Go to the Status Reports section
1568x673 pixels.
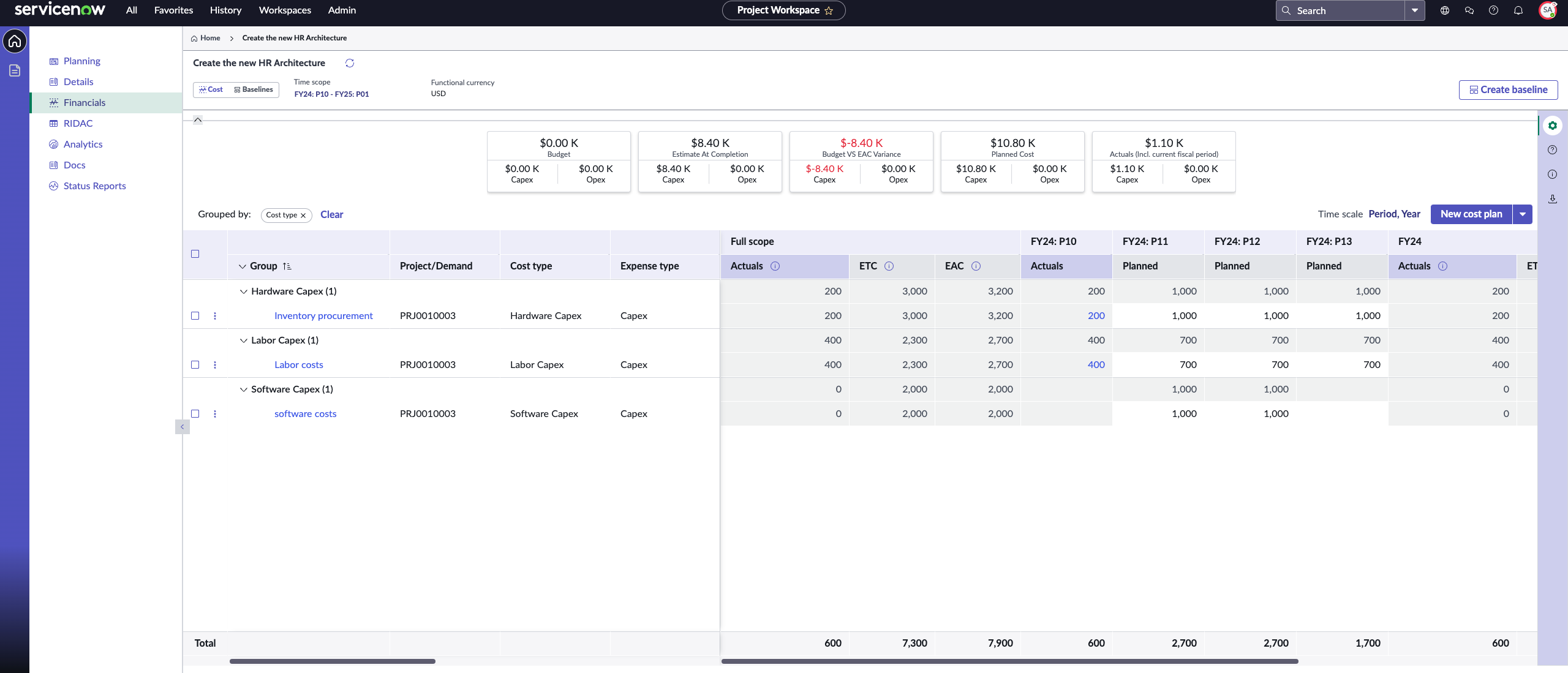tap(94, 186)
